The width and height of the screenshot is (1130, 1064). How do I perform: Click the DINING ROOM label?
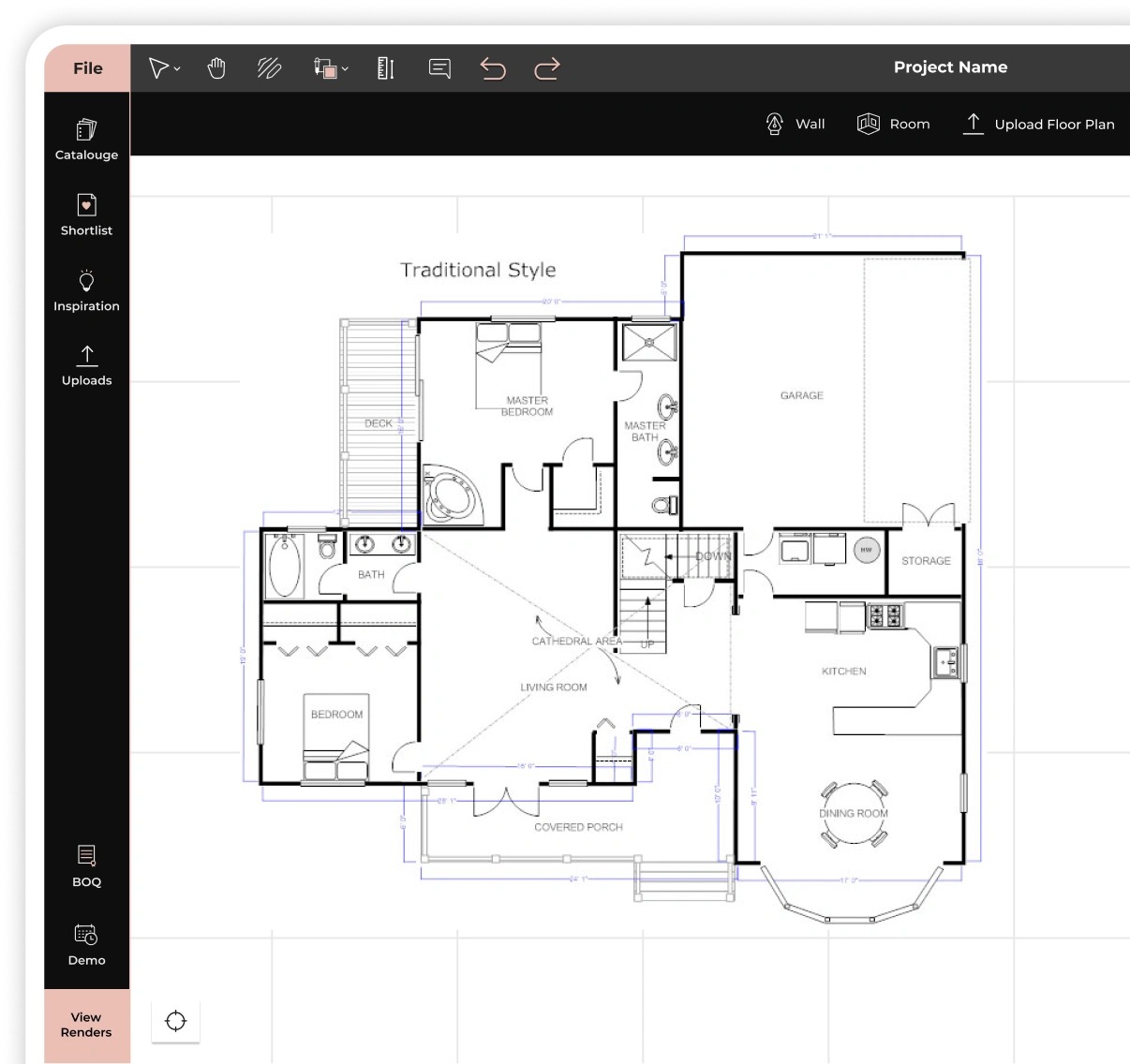tap(854, 813)
